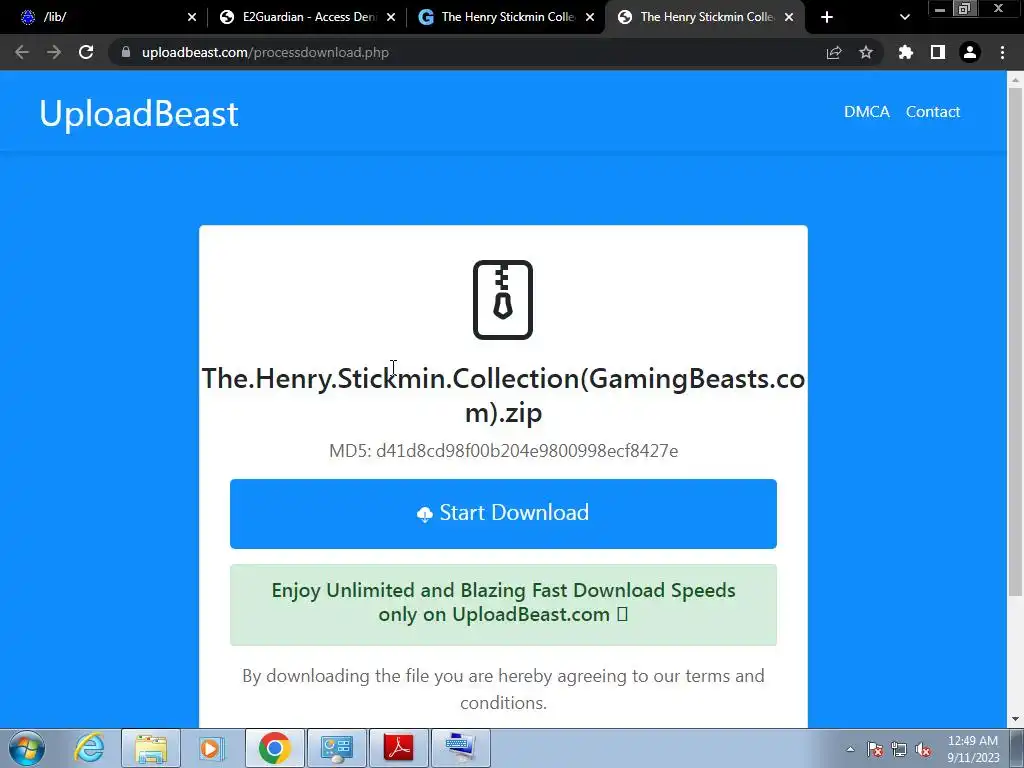Viewport: 1024px width, 768px height.
Task: Open the Control Panel taskbar icon
Action: (x=337, y=748)
